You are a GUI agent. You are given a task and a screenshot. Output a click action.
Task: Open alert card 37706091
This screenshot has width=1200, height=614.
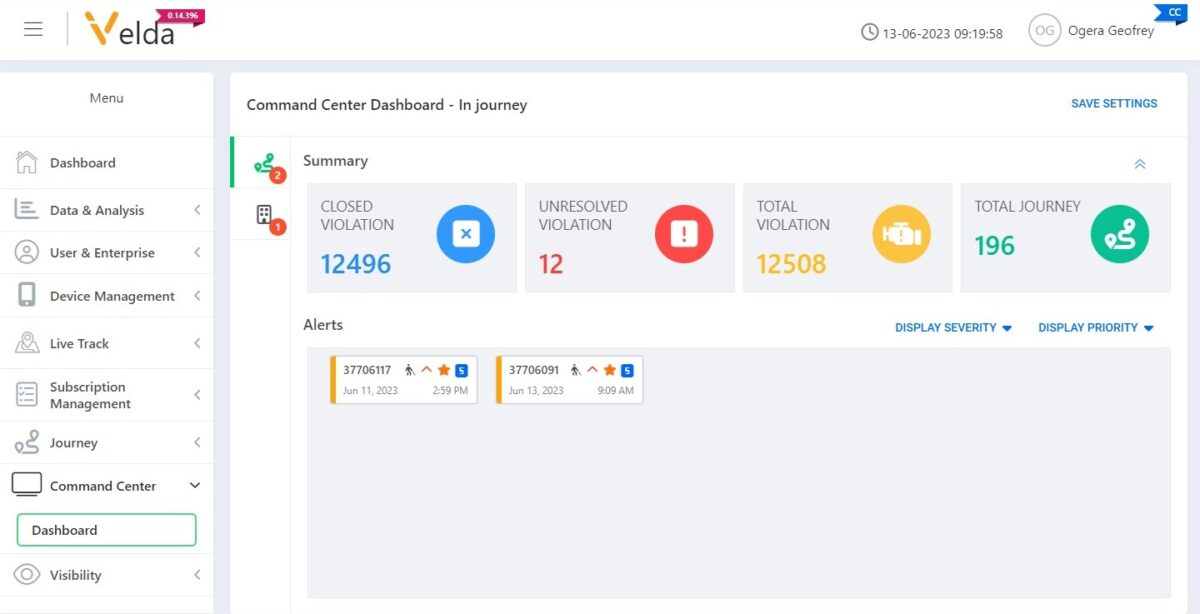coord(570,380)
